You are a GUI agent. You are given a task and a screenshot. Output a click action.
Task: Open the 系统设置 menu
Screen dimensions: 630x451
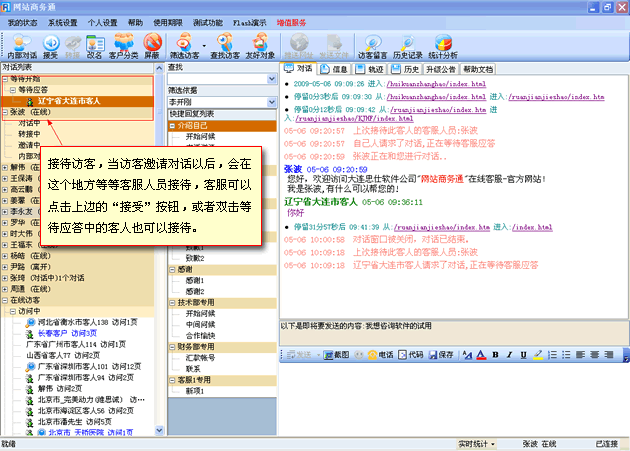(x=66, y=21)
